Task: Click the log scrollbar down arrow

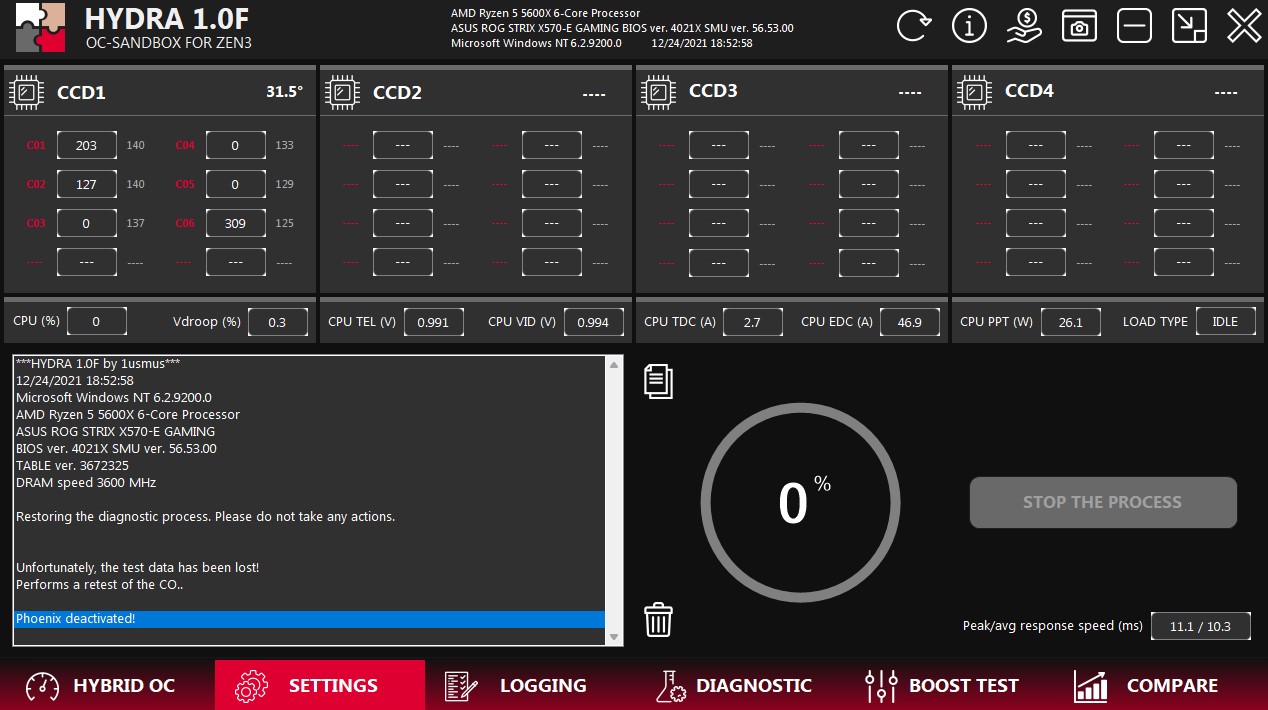Action: click(614, 636)
